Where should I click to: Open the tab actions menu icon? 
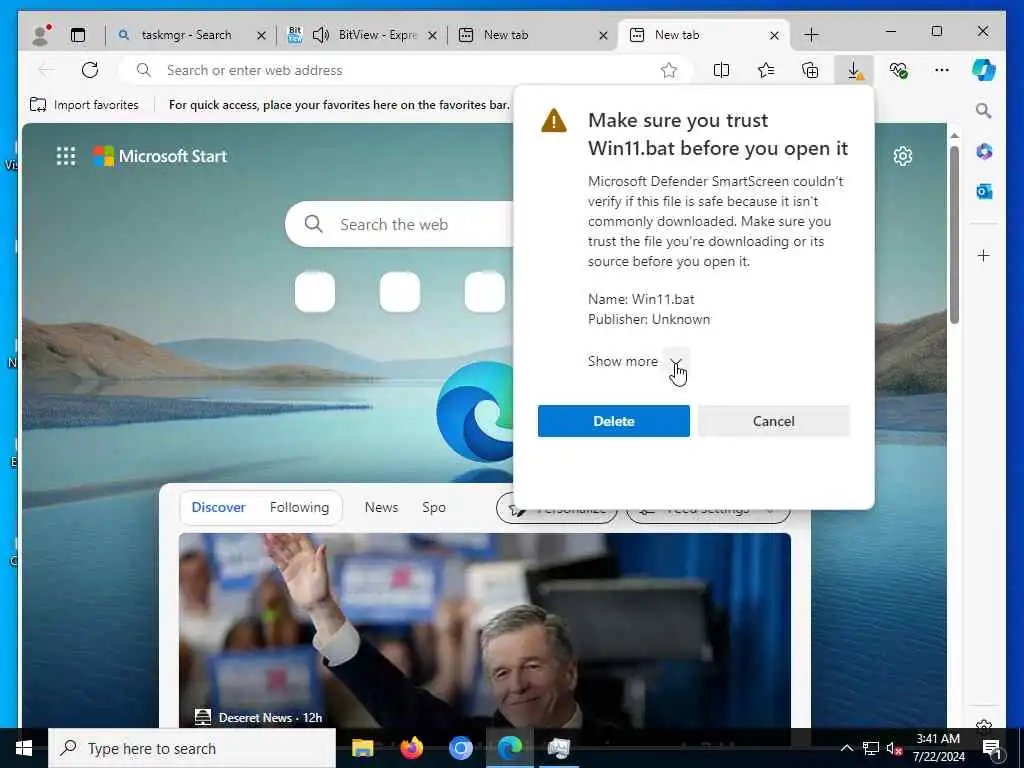[x=78, y=35]
